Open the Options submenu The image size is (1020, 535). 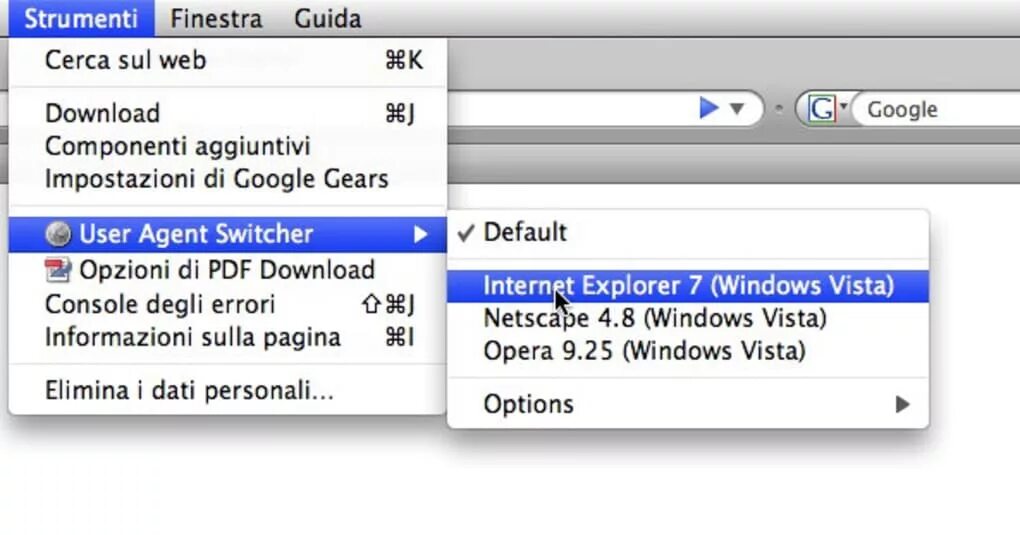pos(688,404)
